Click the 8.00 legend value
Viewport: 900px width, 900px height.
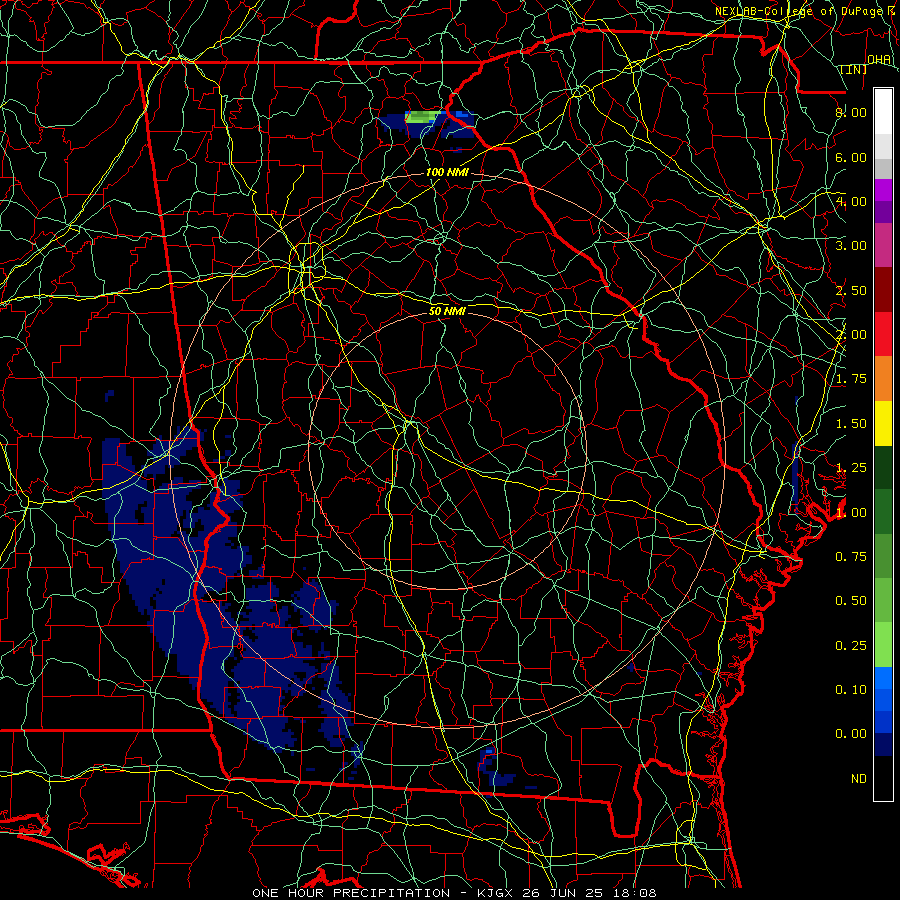851,112
